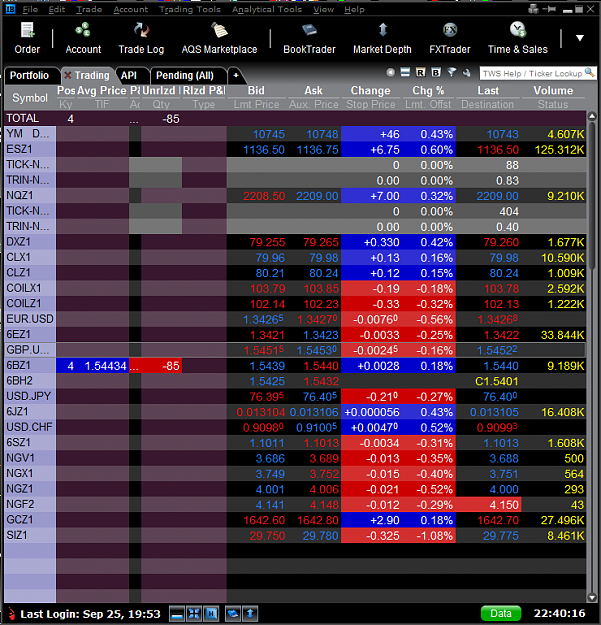The image size is (601, 625).
Task: Select the EUR.USD symbol row
Action: click(x=295, y=319)
